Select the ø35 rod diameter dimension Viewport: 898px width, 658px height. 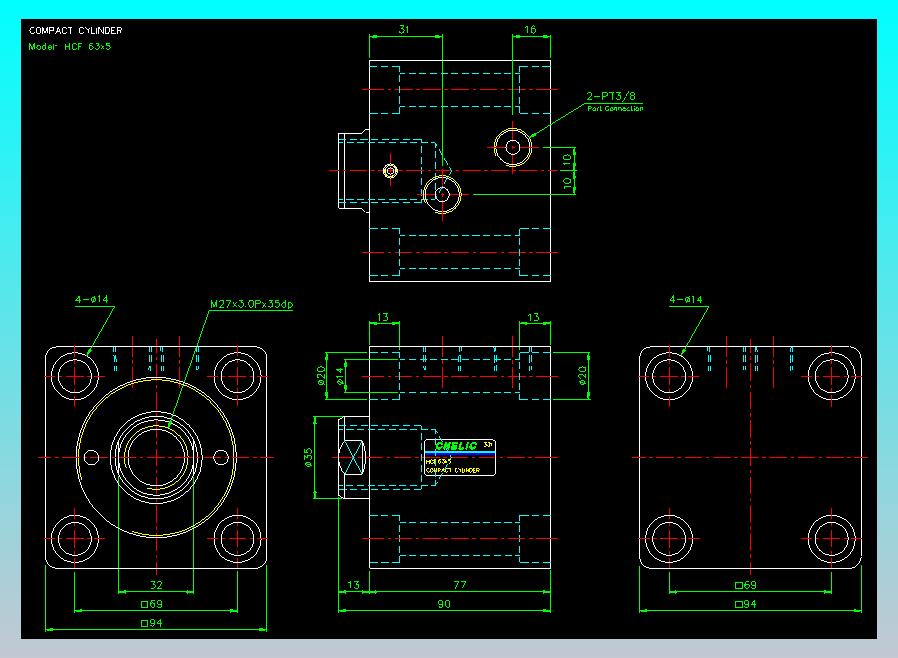click(308, 458)
